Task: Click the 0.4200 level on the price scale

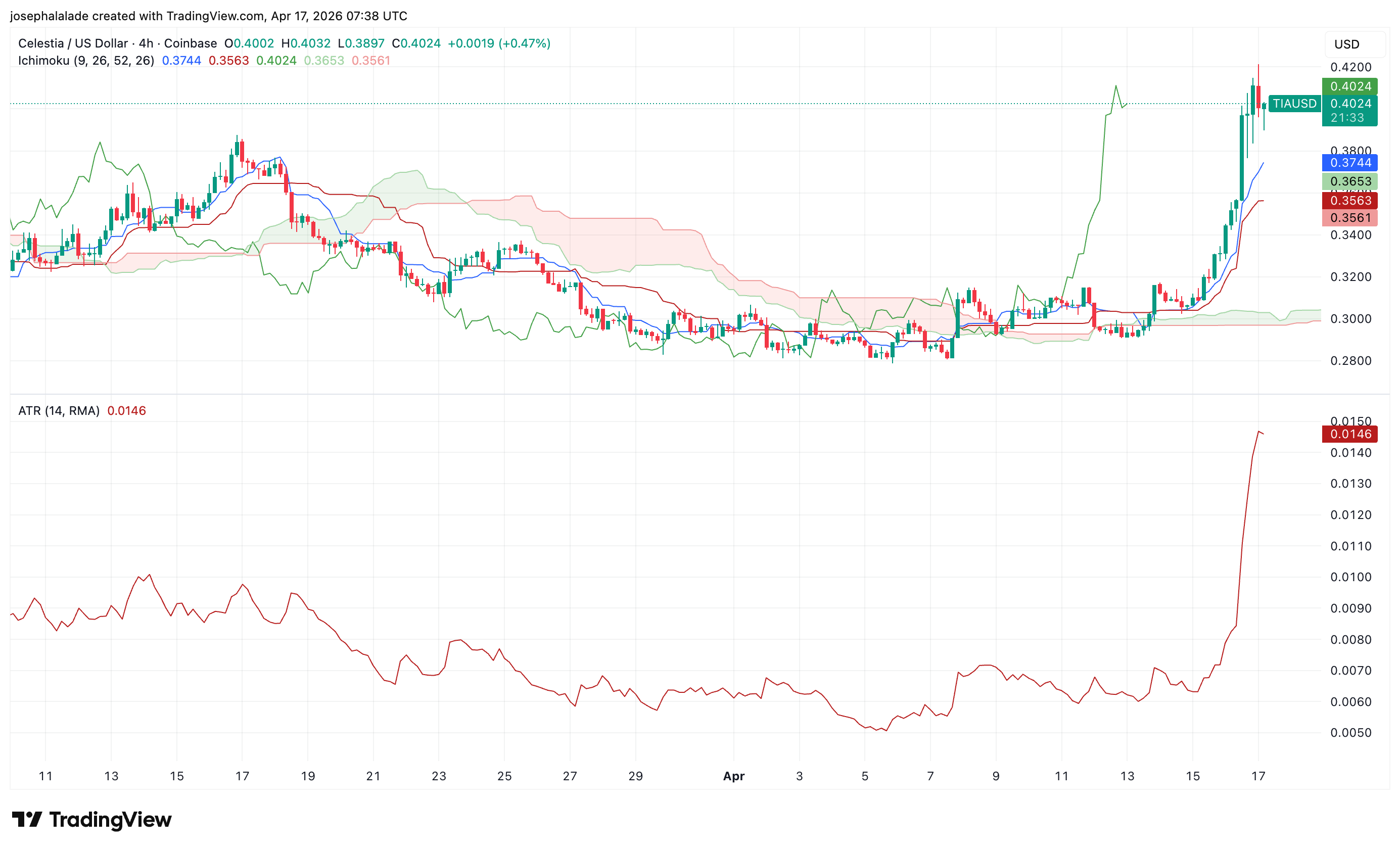Action: [x=1350, y=67]
